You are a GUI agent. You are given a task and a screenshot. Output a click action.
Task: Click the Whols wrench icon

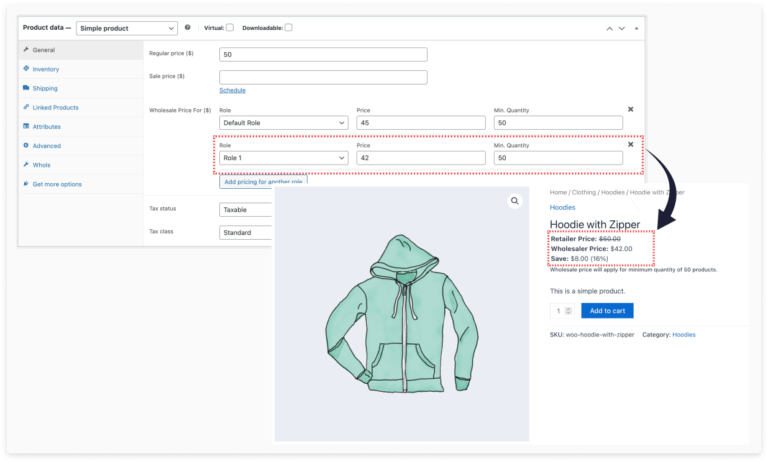pyautogui.click(x=26, y=164)
